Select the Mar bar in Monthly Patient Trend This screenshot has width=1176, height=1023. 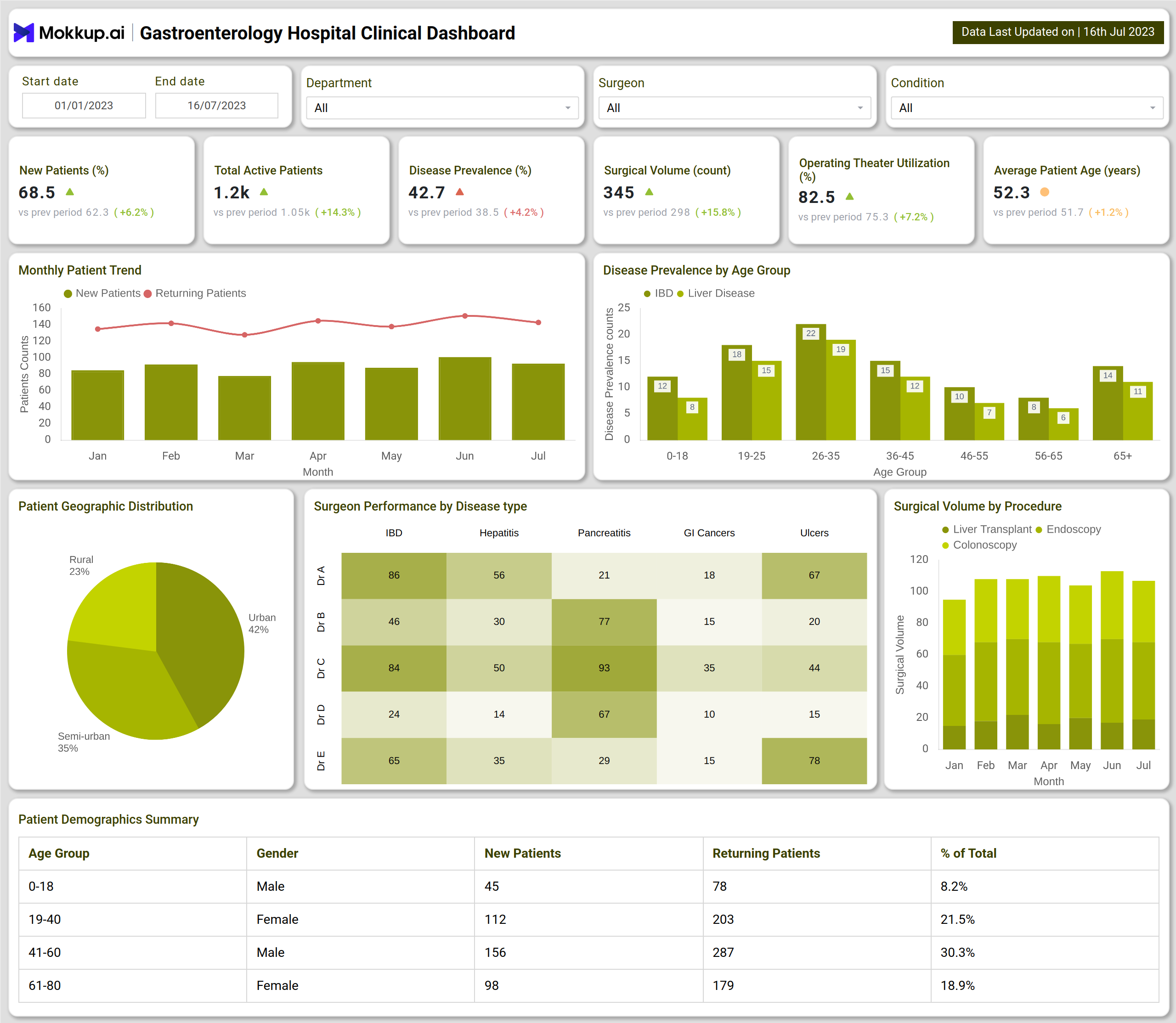click(244, 408)
